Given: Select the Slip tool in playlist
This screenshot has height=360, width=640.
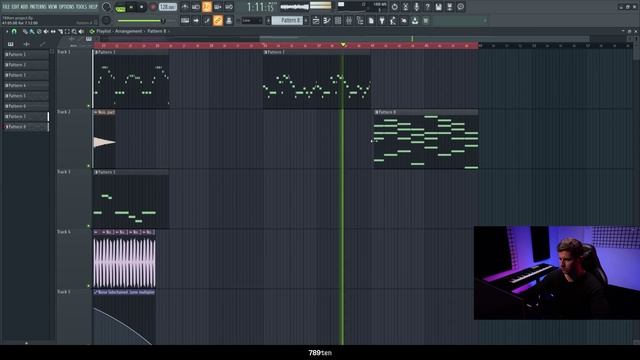Looking at the screenshot, I should pyautogui.click(x=53, y=31).
